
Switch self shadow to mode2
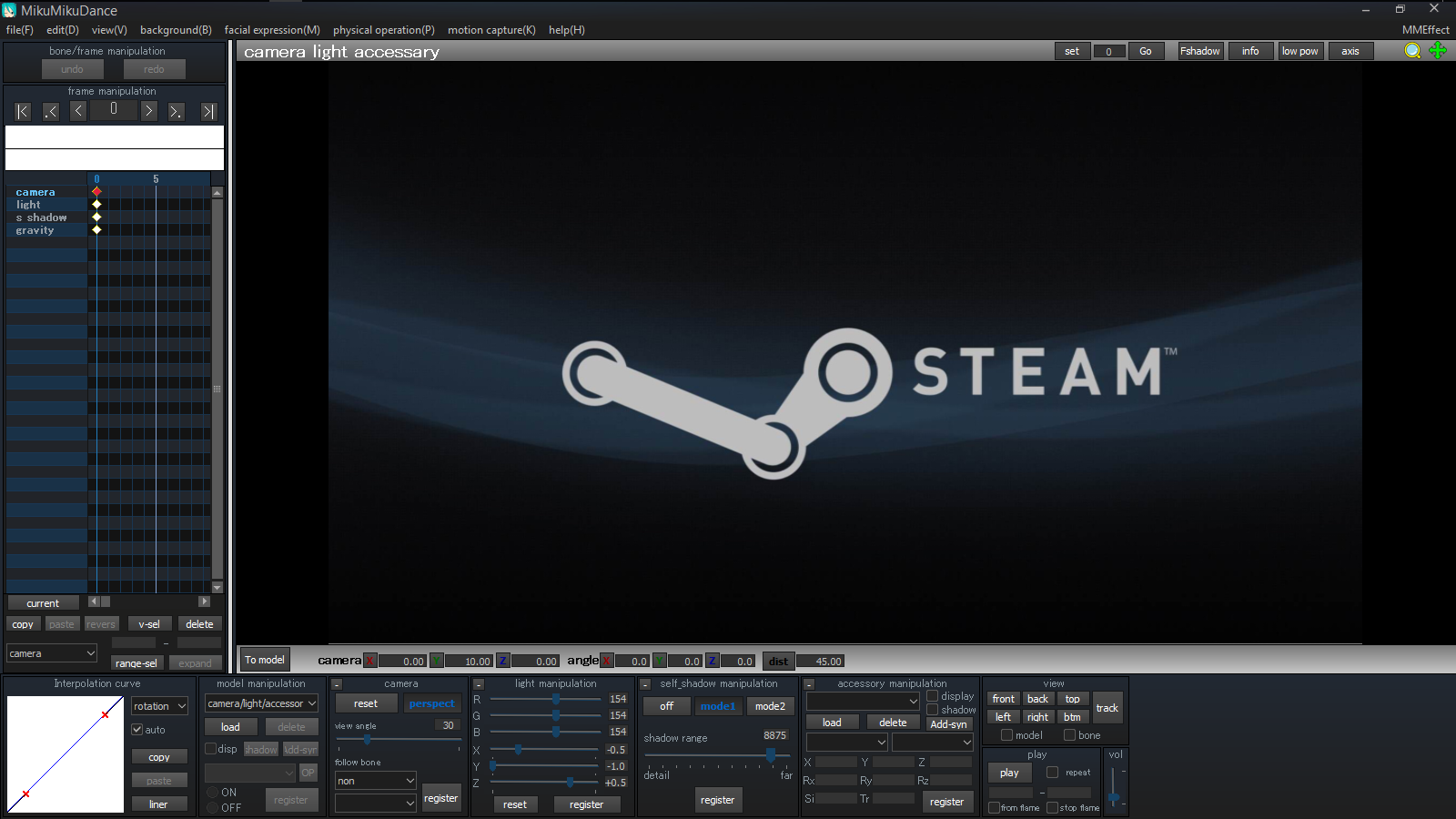coord(770,706)
